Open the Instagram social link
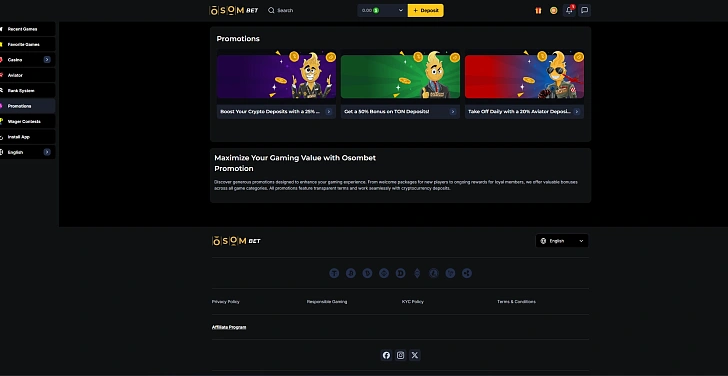728x376 pixels. 401,355
